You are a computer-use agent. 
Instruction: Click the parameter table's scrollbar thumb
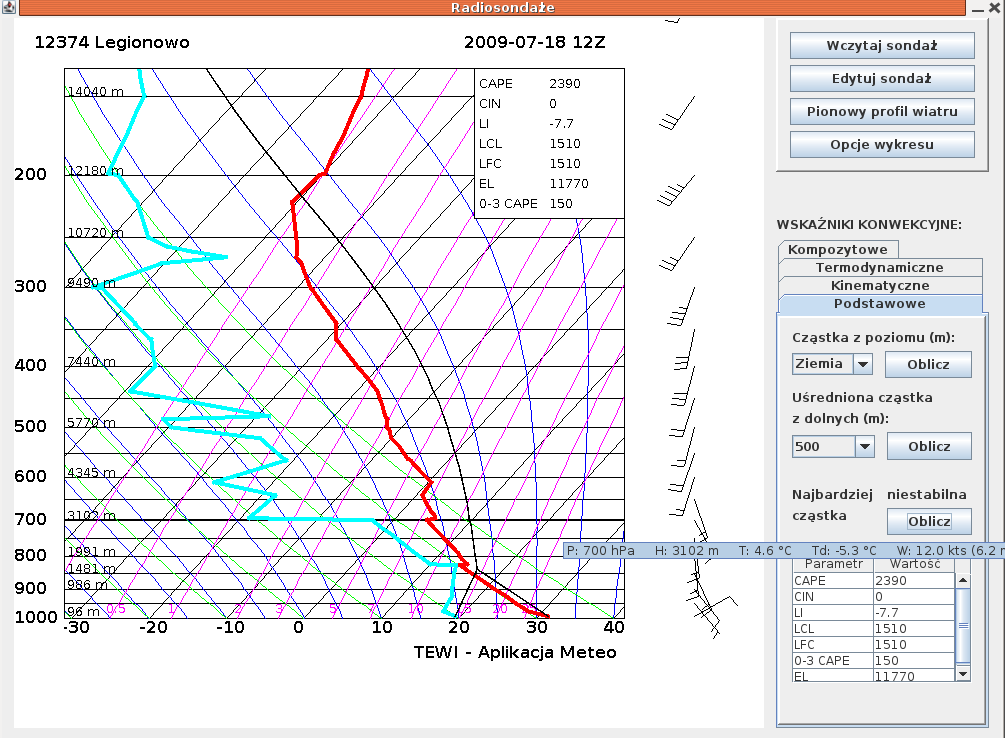coord(963,626)
